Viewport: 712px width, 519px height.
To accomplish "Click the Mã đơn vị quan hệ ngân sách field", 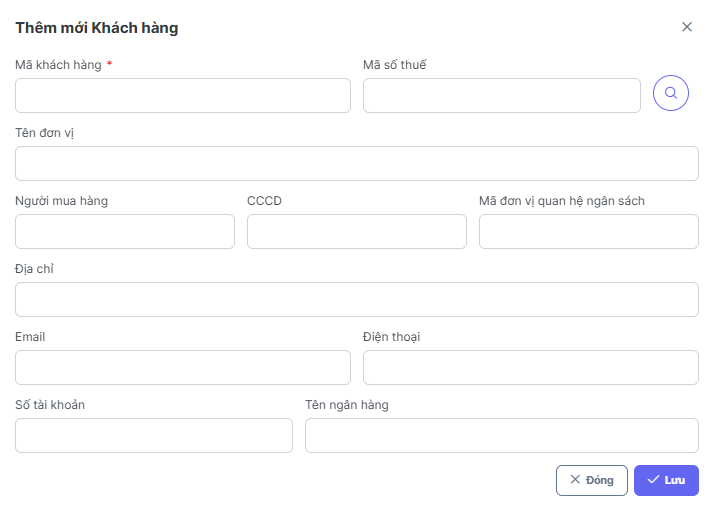I will (x=588, y=232).
